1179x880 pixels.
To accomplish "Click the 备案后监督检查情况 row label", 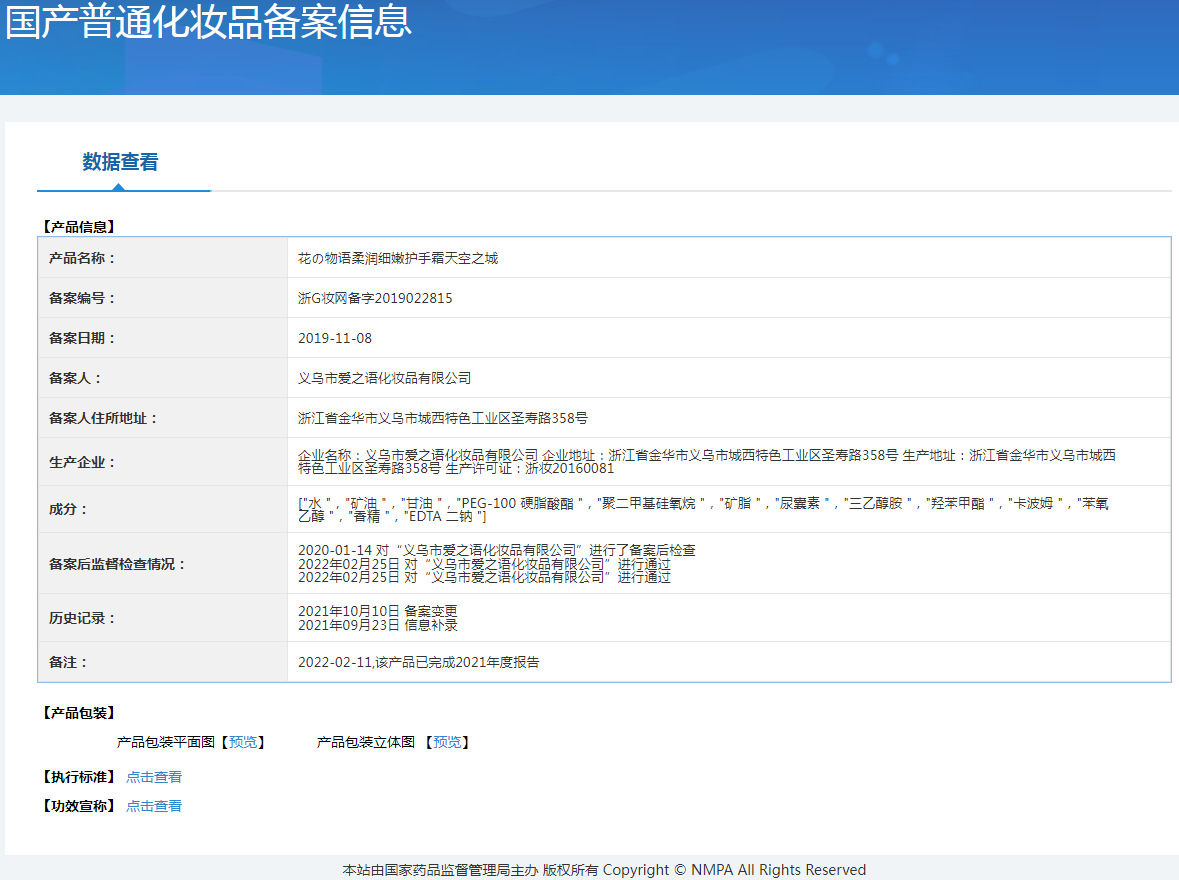I will [117, 563].
